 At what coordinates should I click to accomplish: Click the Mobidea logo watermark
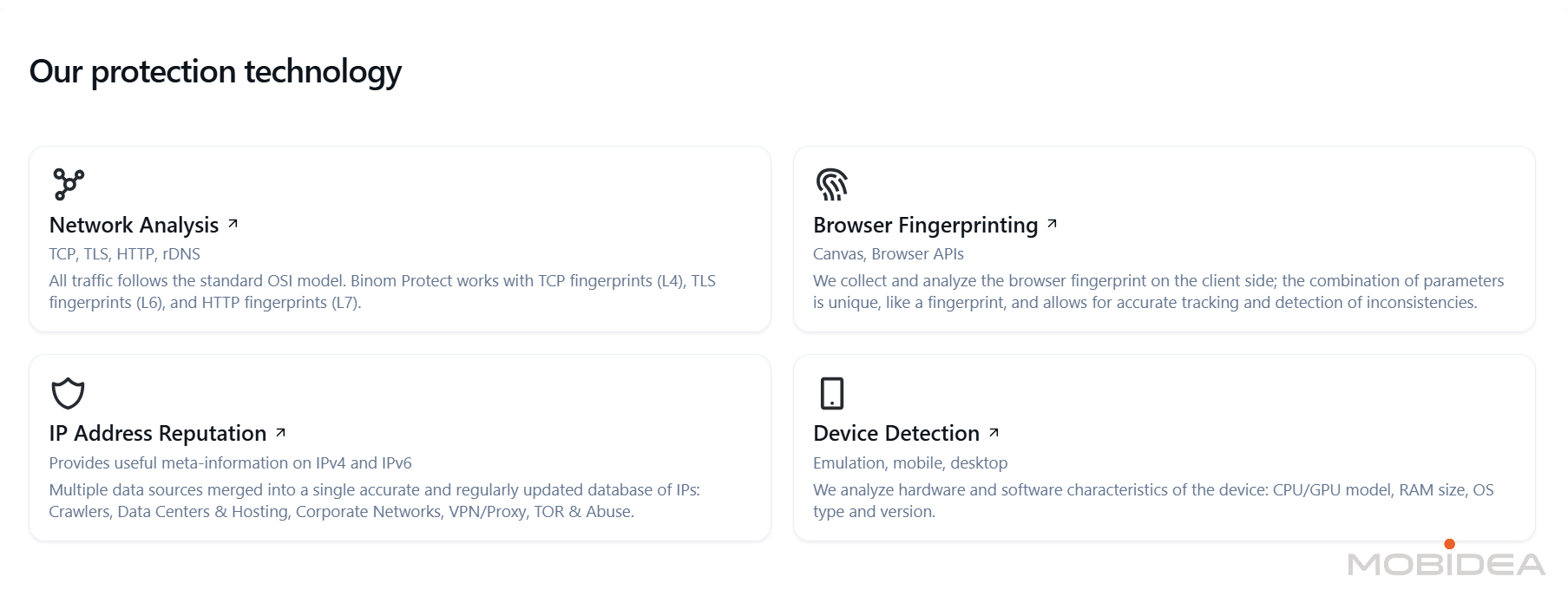[1446, 562]
